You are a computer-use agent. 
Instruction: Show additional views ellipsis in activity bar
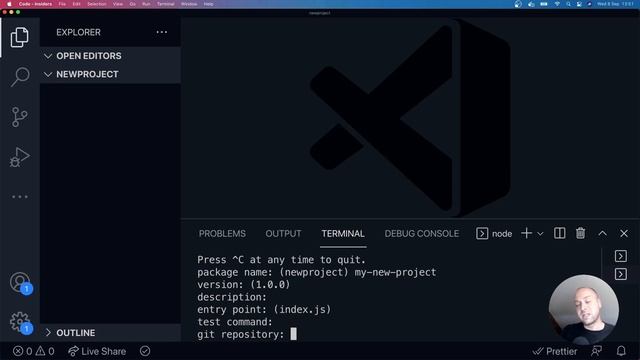[x=20, y=197]
